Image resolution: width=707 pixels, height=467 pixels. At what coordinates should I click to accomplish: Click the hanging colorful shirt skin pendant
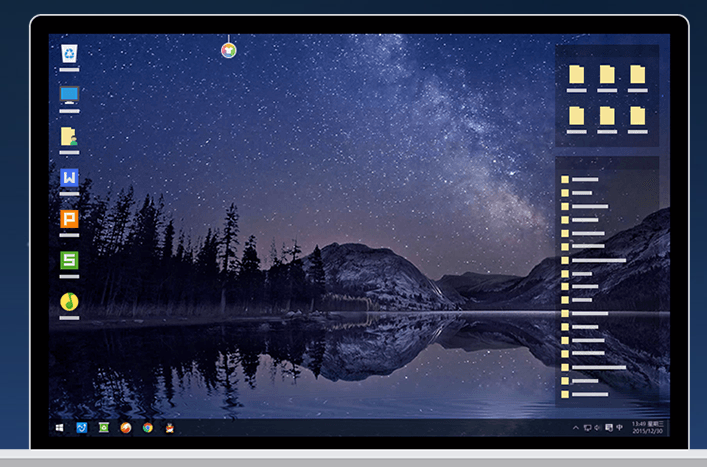(229, 50)
